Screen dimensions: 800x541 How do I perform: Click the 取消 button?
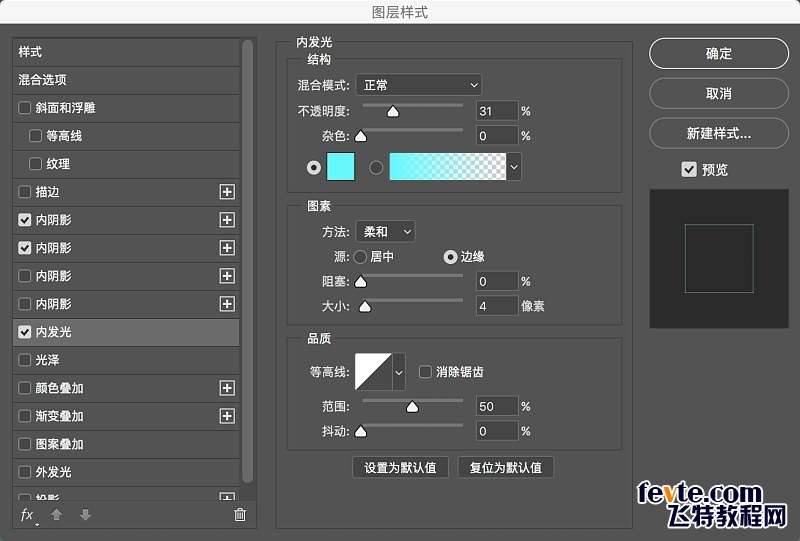(x=719, y=93)
